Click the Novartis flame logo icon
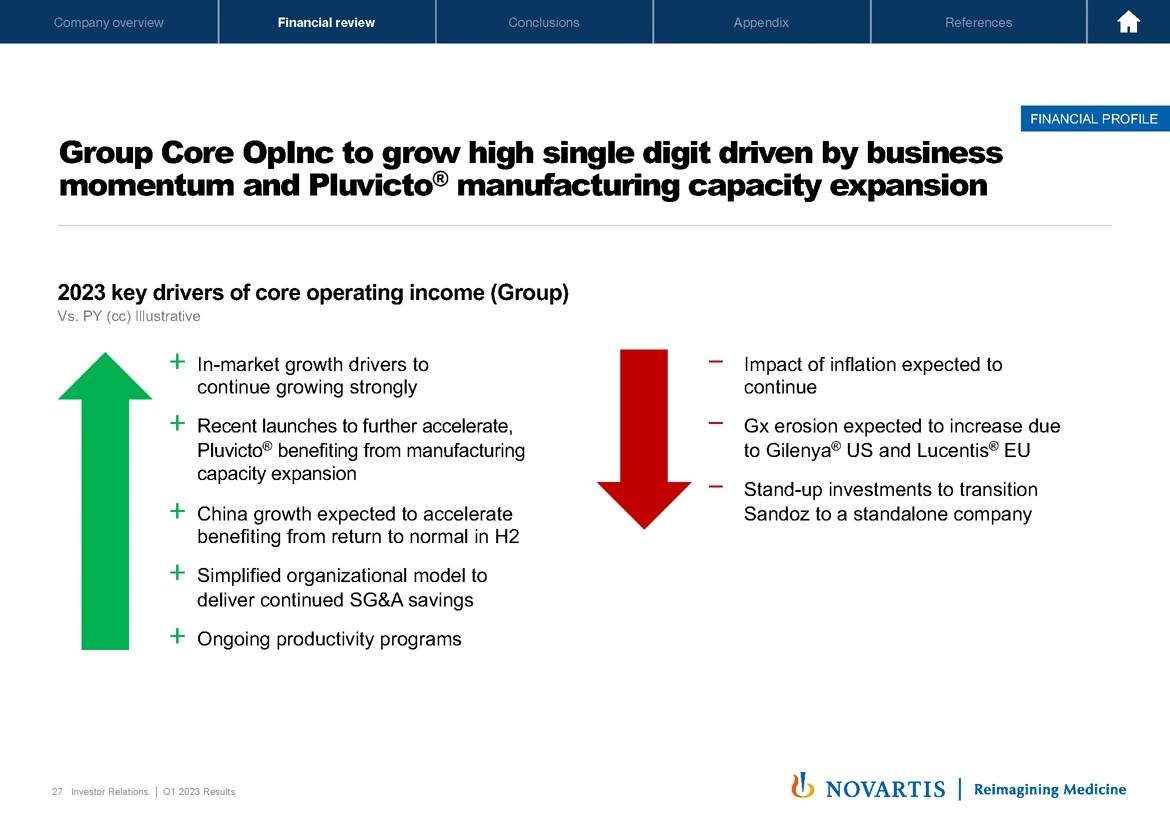 801,787
